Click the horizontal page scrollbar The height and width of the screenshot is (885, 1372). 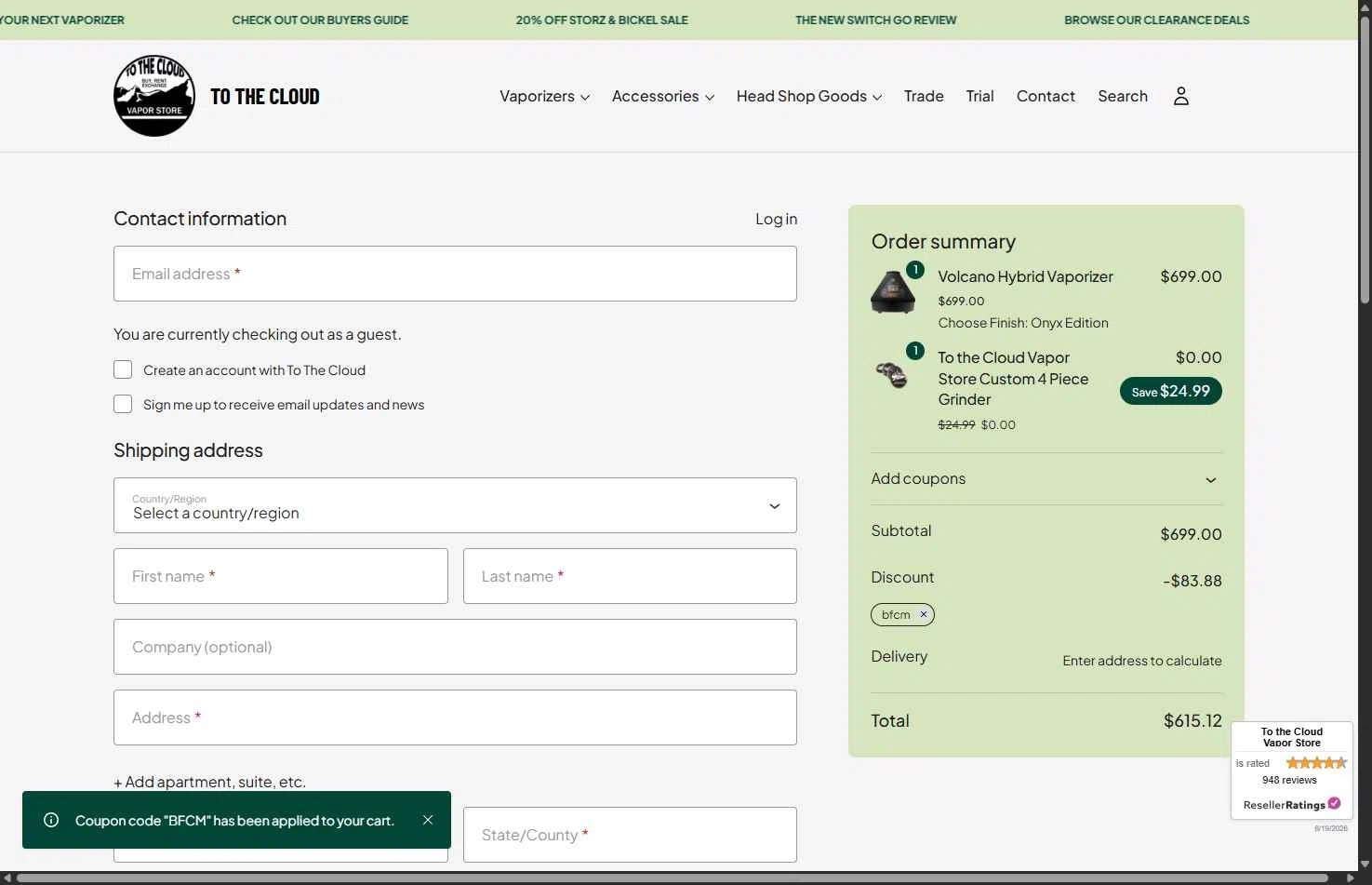[673, 878]
